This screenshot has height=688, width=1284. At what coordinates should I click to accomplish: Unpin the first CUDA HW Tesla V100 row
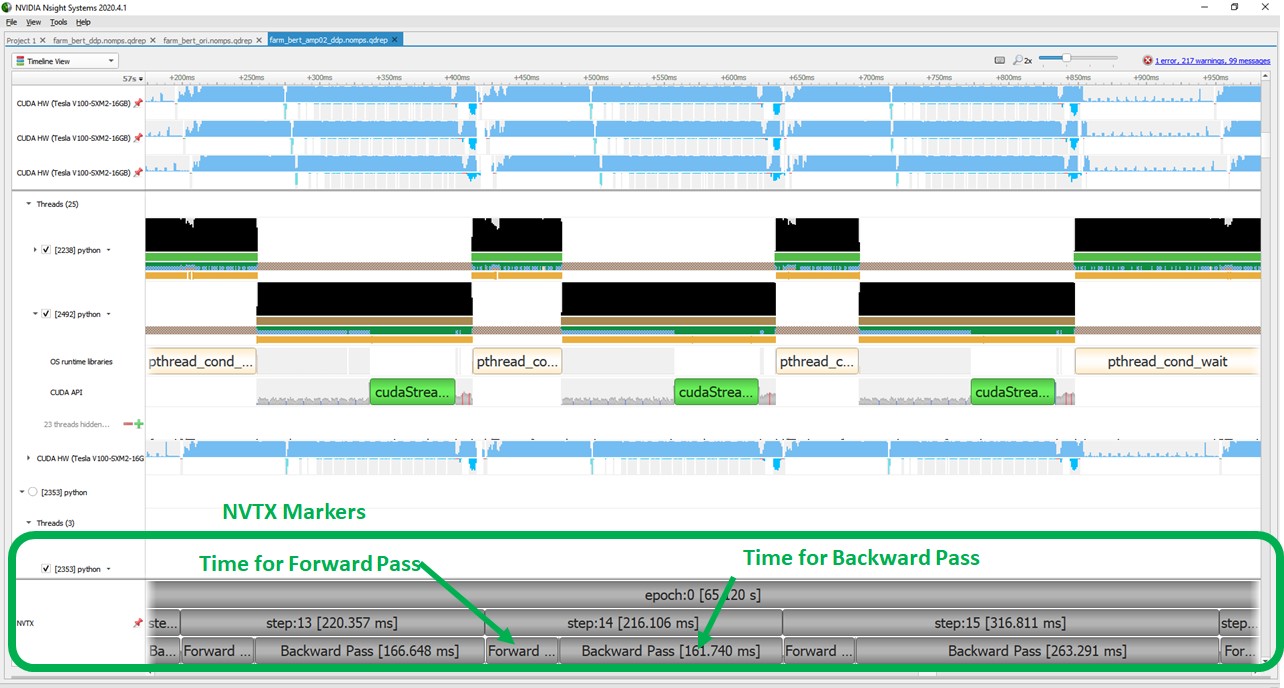138,102
